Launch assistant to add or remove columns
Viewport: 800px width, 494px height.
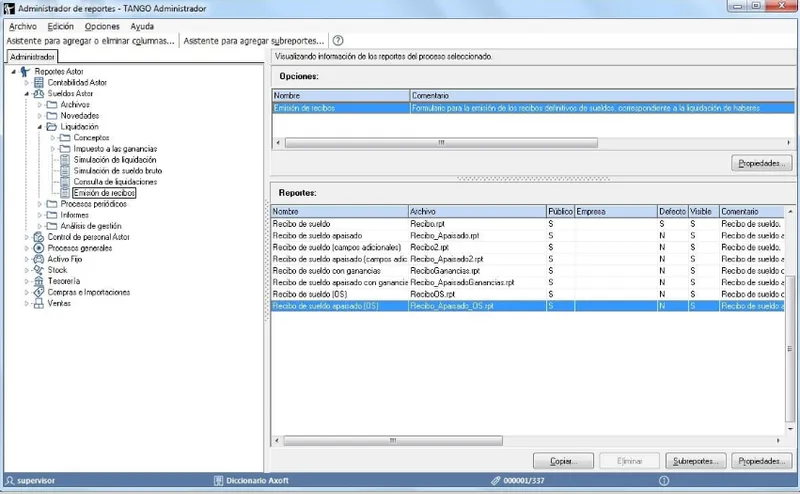(x=90, y=41)
